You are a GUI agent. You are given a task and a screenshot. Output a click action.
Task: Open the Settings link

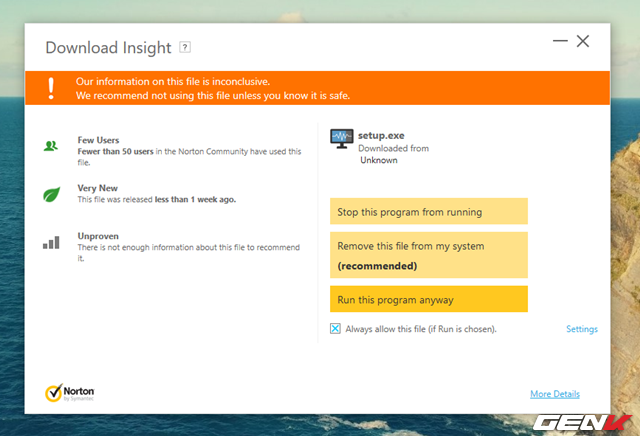[x=581, y=329]
